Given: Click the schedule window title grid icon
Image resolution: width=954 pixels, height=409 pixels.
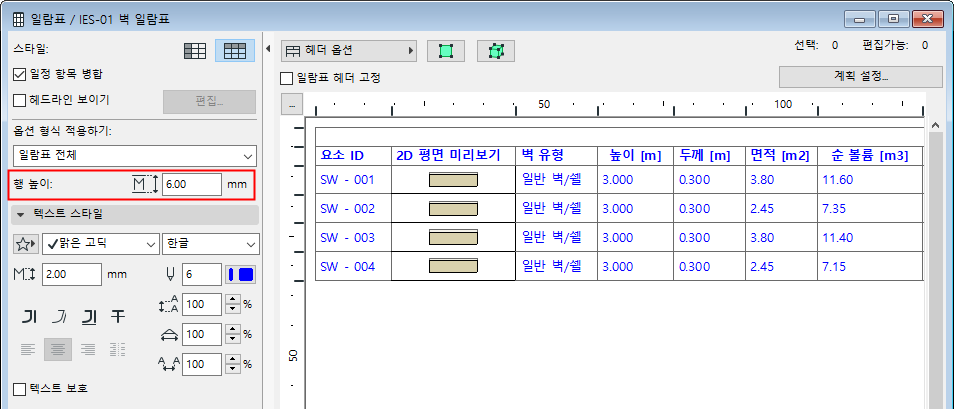Looking at the screenshot, I should [x=19, y=19].
